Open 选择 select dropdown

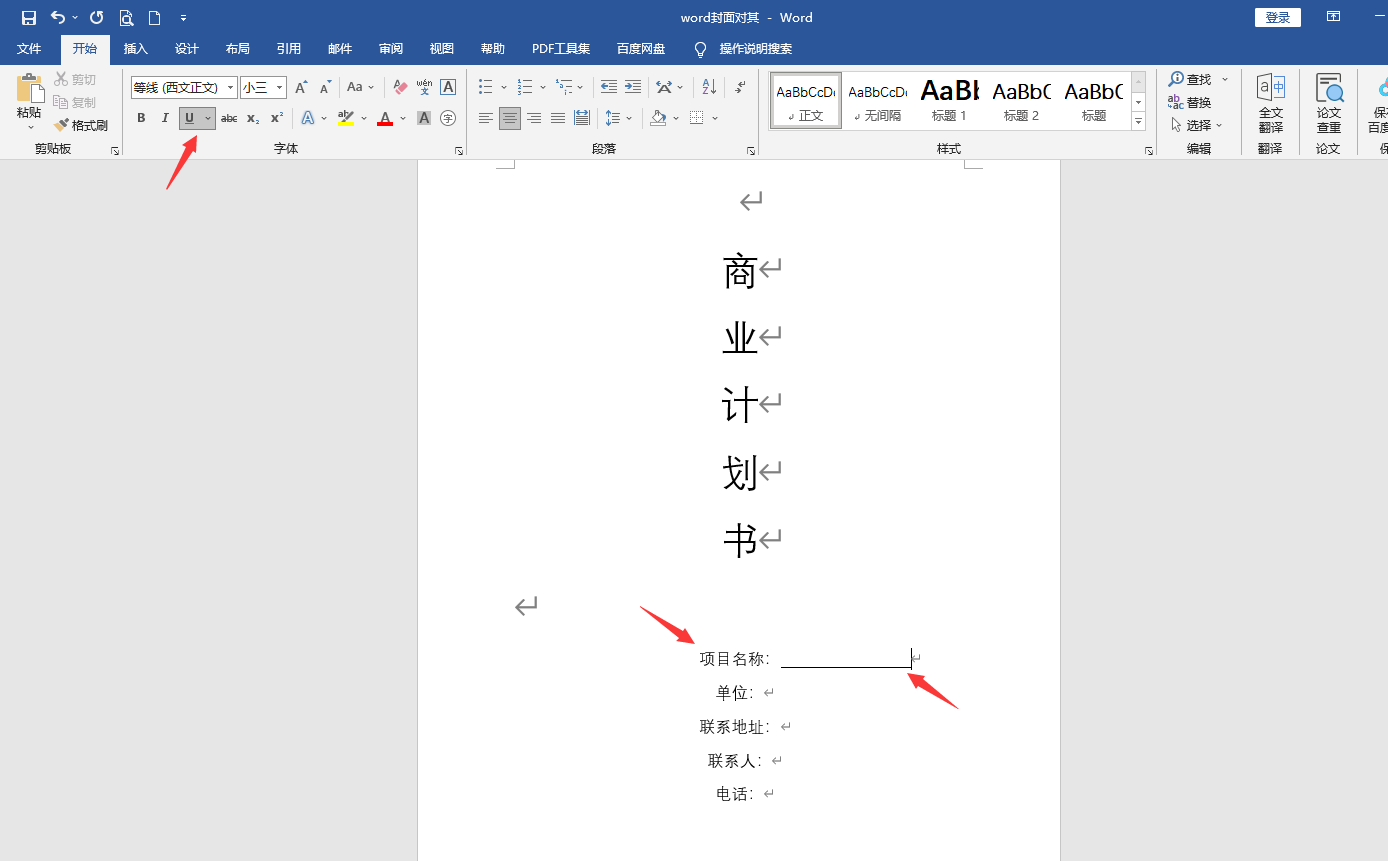pos(1197,125)
